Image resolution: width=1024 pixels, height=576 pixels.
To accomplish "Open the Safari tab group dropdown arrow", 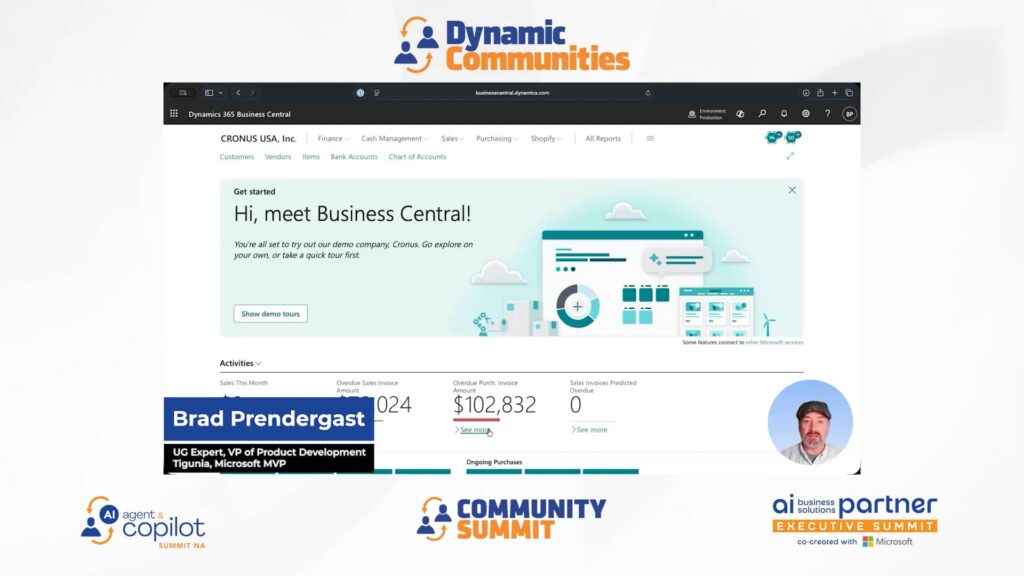I will pos(221,93).
